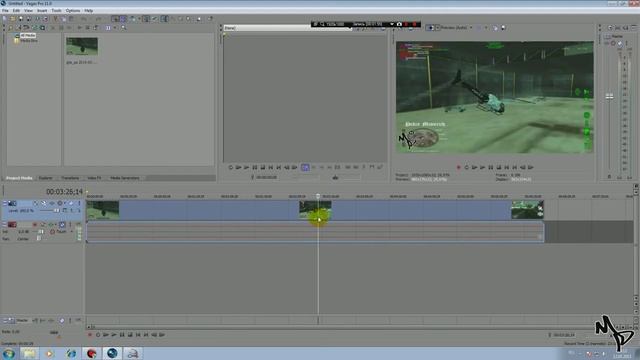Click Copy Snapshot icon in Video Preview toolbar

496,28
